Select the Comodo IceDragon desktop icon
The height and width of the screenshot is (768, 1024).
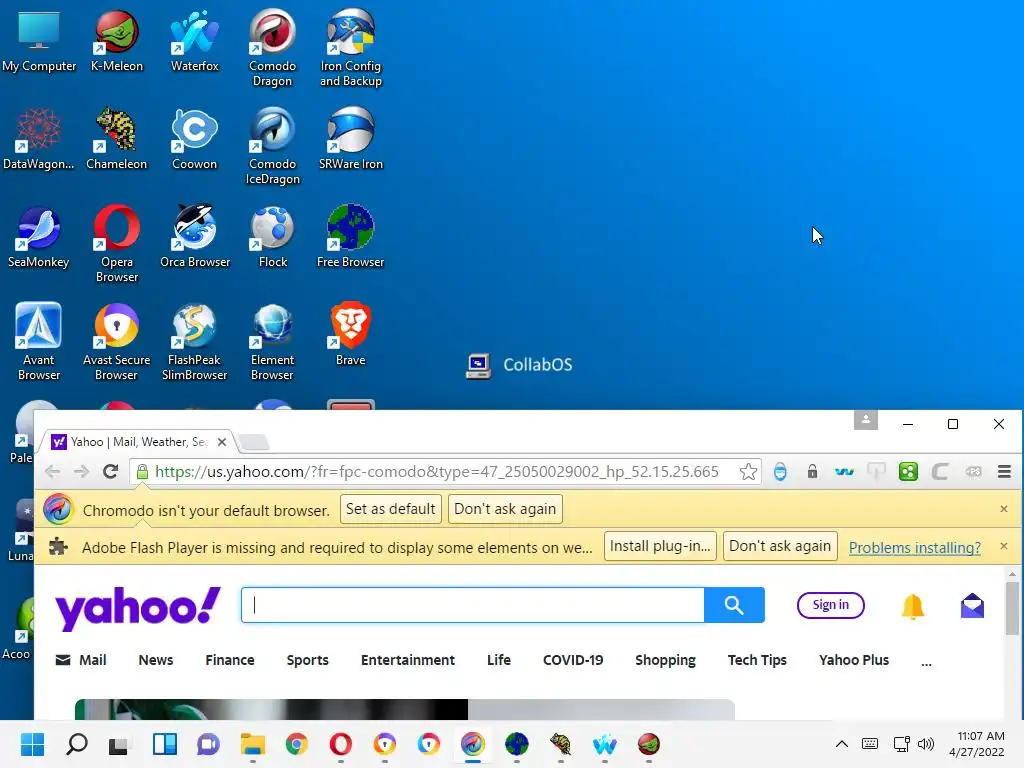click(x=272, y=146)
